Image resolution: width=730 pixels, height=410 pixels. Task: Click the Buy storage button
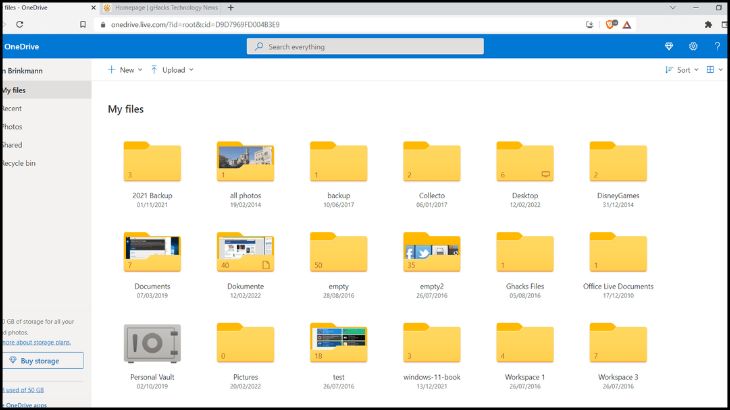43,361
